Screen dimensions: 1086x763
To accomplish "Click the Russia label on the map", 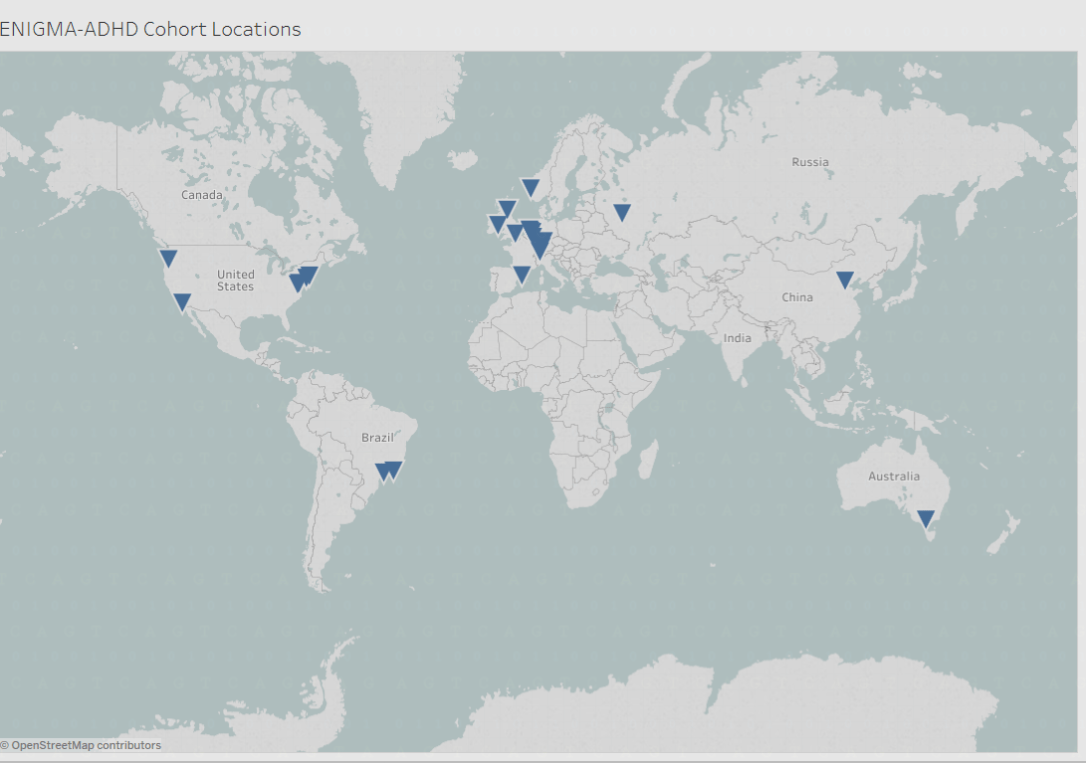I will (x=810, y=161).
